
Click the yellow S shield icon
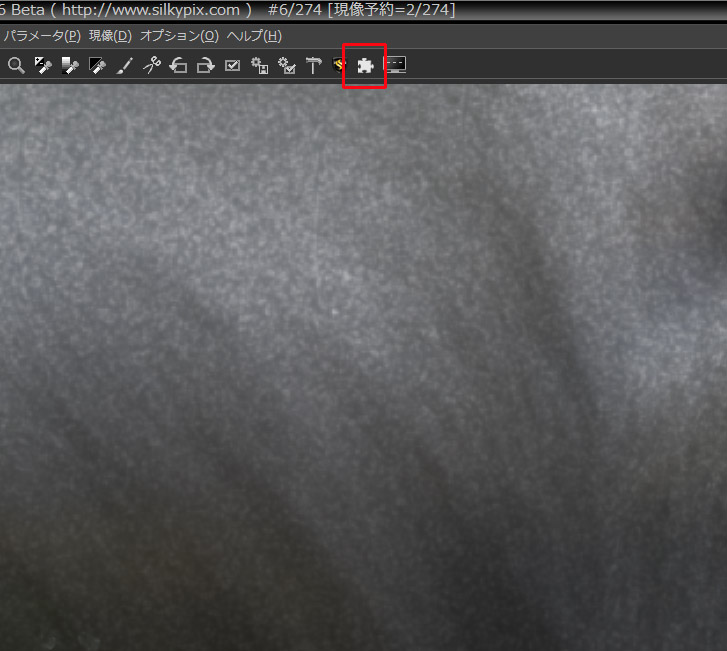click(x=339, y=65)
